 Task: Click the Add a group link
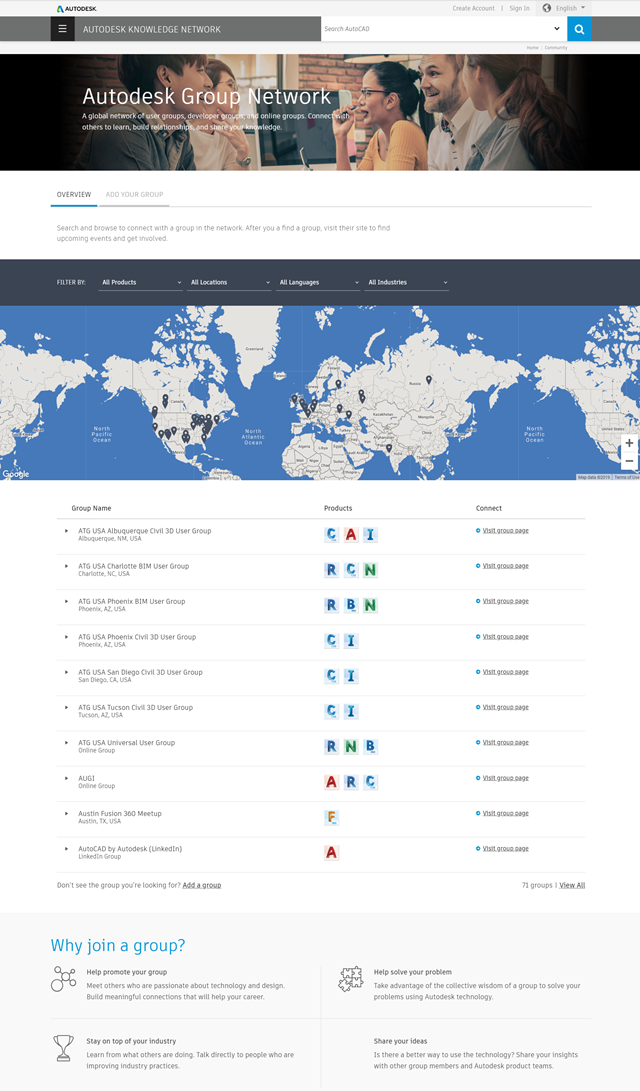pos(202,886)
